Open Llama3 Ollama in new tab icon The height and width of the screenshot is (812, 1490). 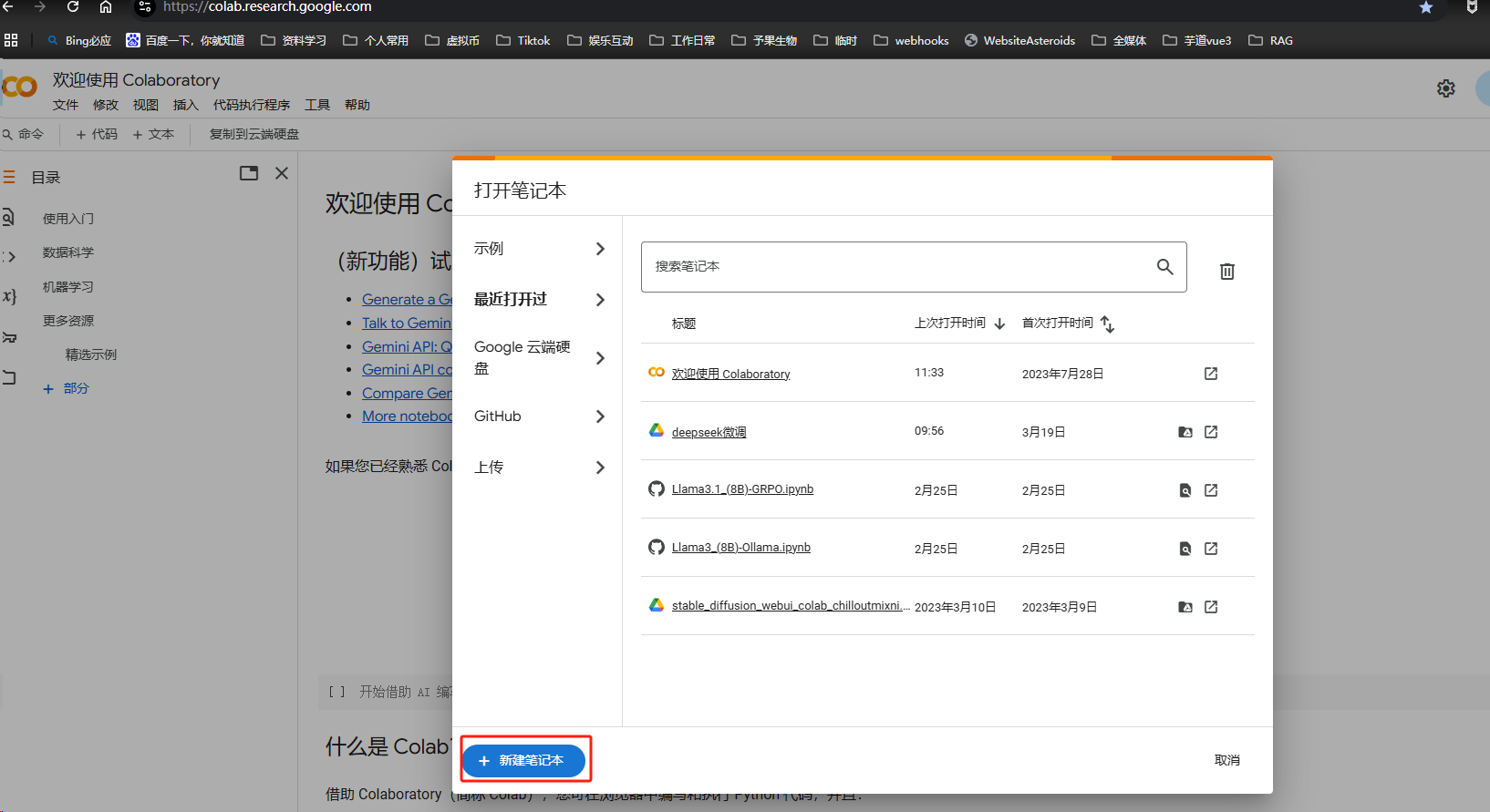point(1211,549)
